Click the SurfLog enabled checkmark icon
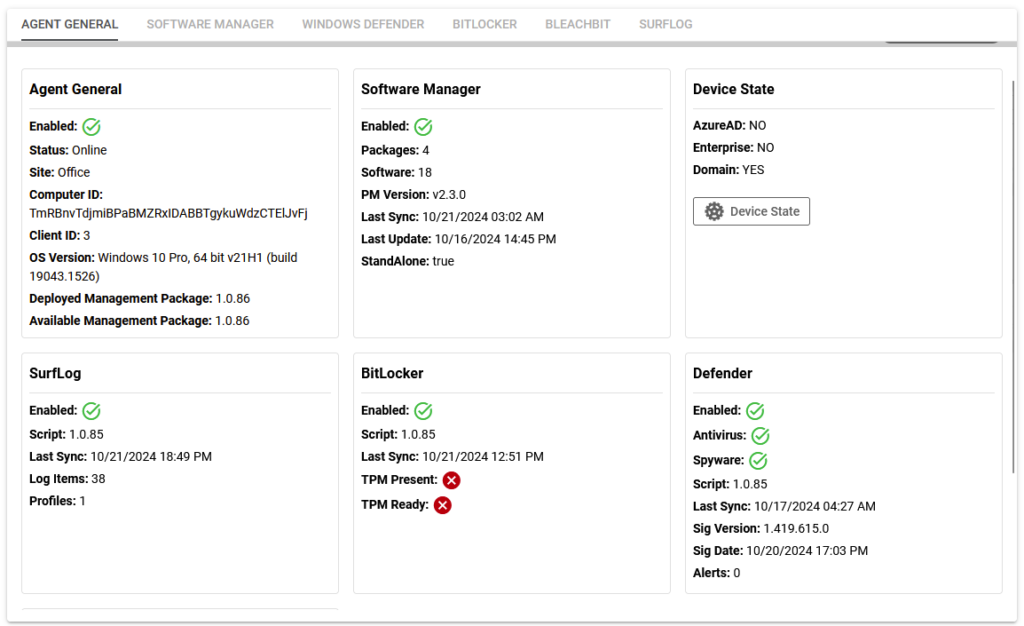 [92, 411]
